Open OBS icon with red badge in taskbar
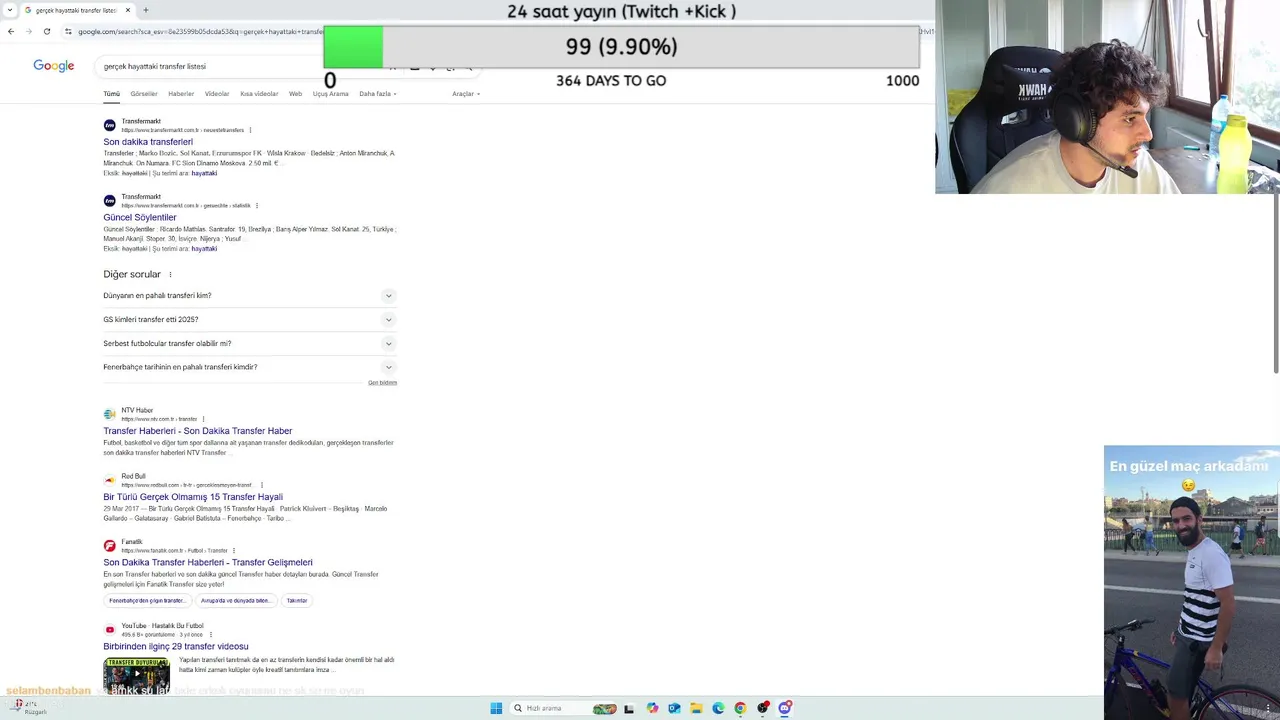 click(x=763, y=708)
